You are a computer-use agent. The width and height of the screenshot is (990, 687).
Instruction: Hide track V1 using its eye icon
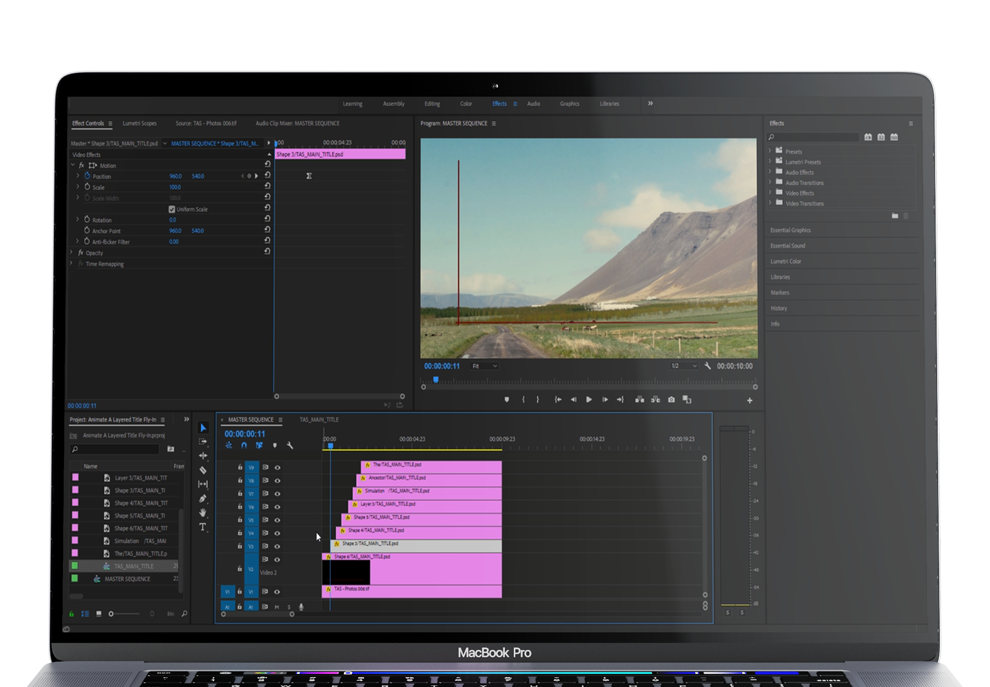[x=277, y=592]
